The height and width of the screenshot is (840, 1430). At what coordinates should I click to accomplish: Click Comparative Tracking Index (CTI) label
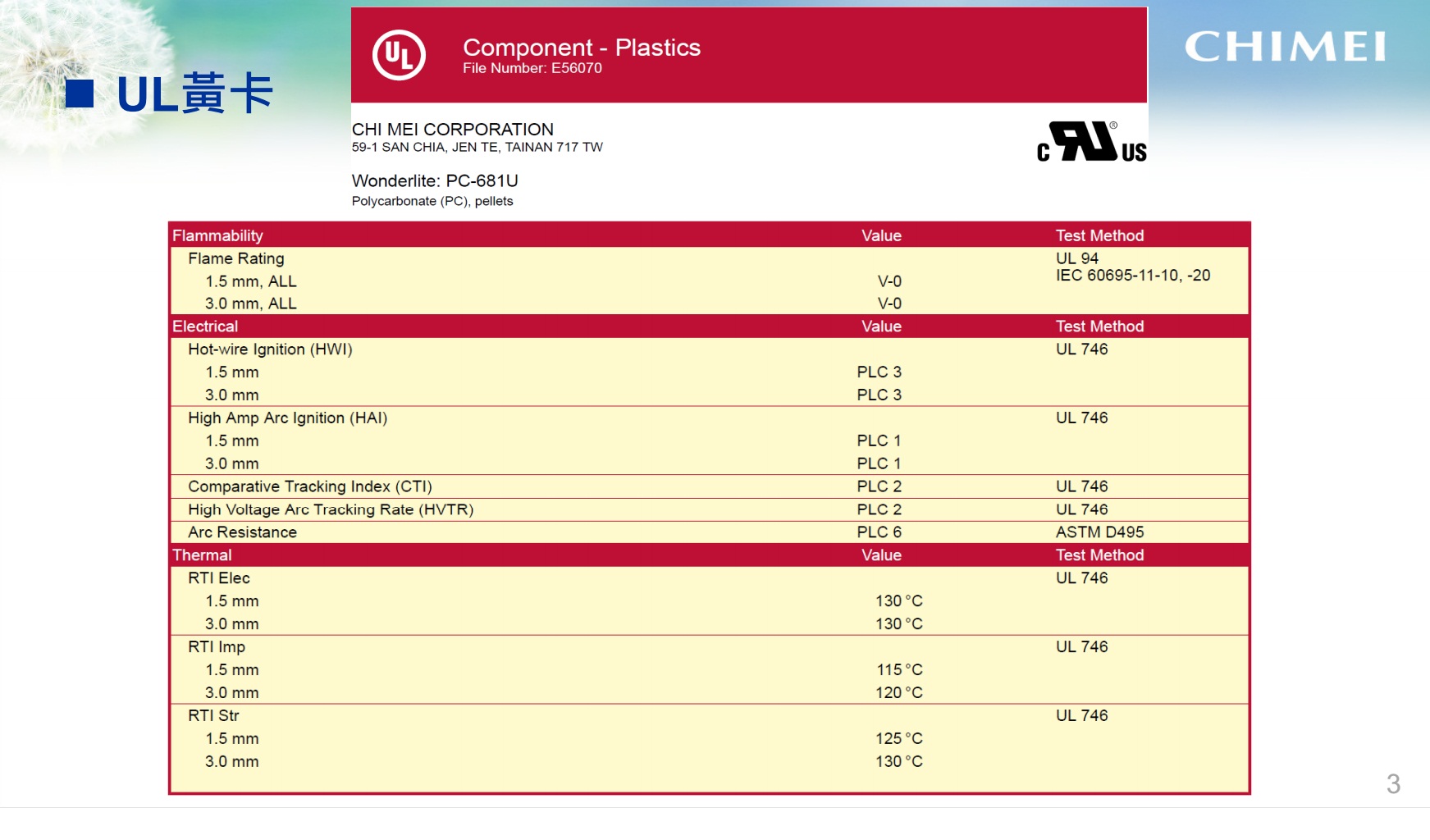click(310, 486)
